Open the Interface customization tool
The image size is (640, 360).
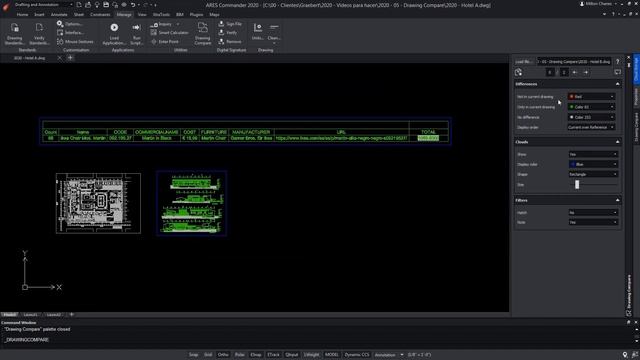coord(71,33)
